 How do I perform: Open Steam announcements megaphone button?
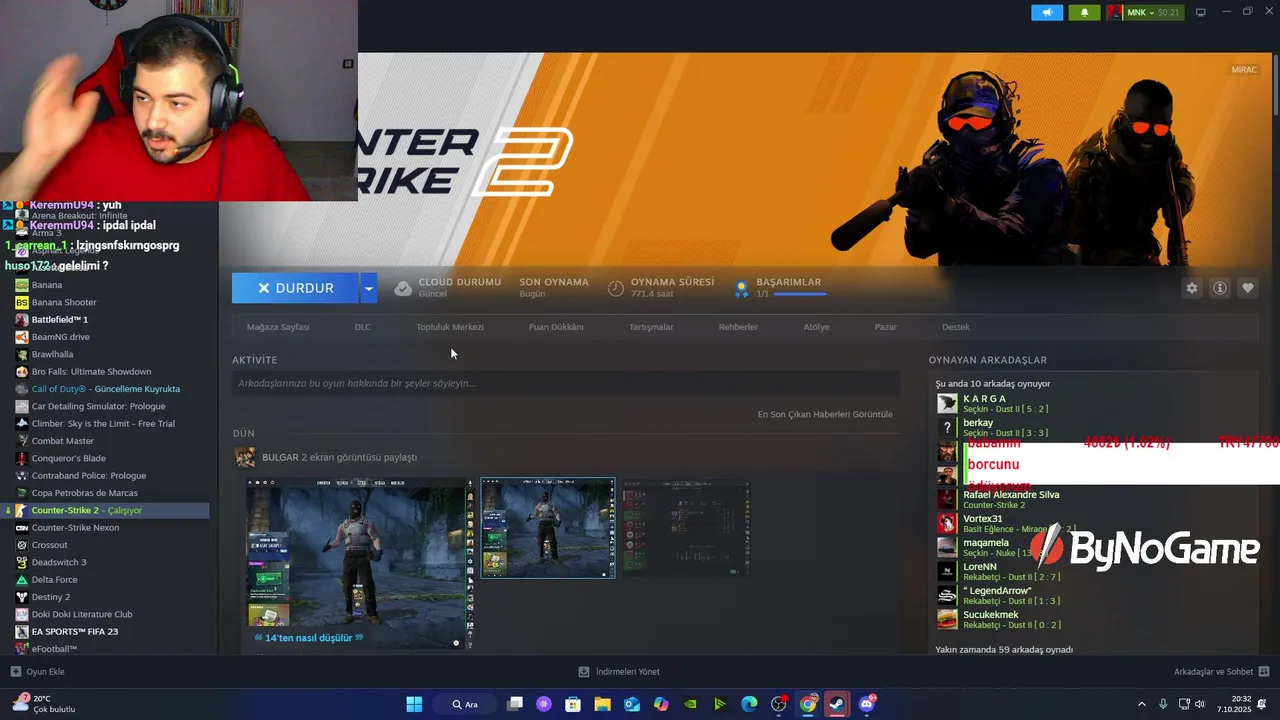(1047, 12)
